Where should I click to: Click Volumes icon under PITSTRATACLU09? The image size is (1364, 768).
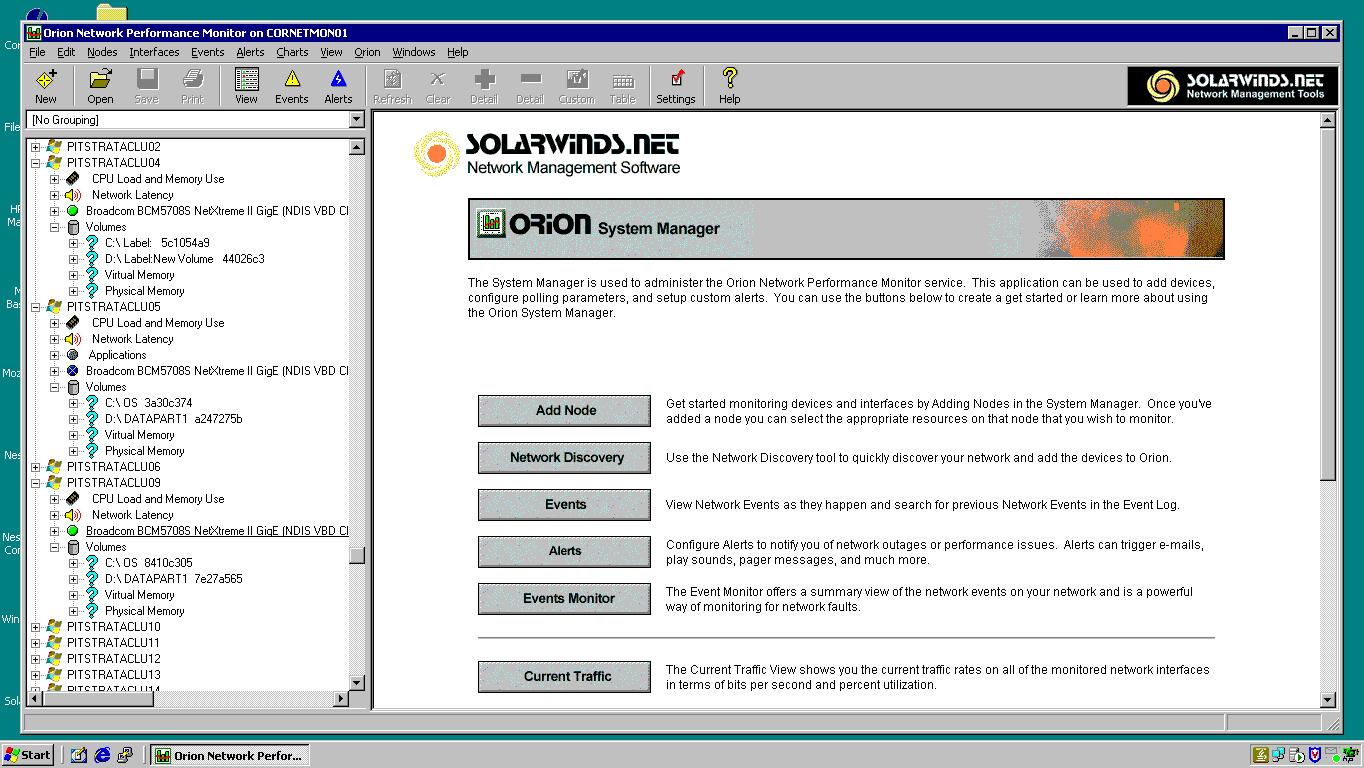73,547
